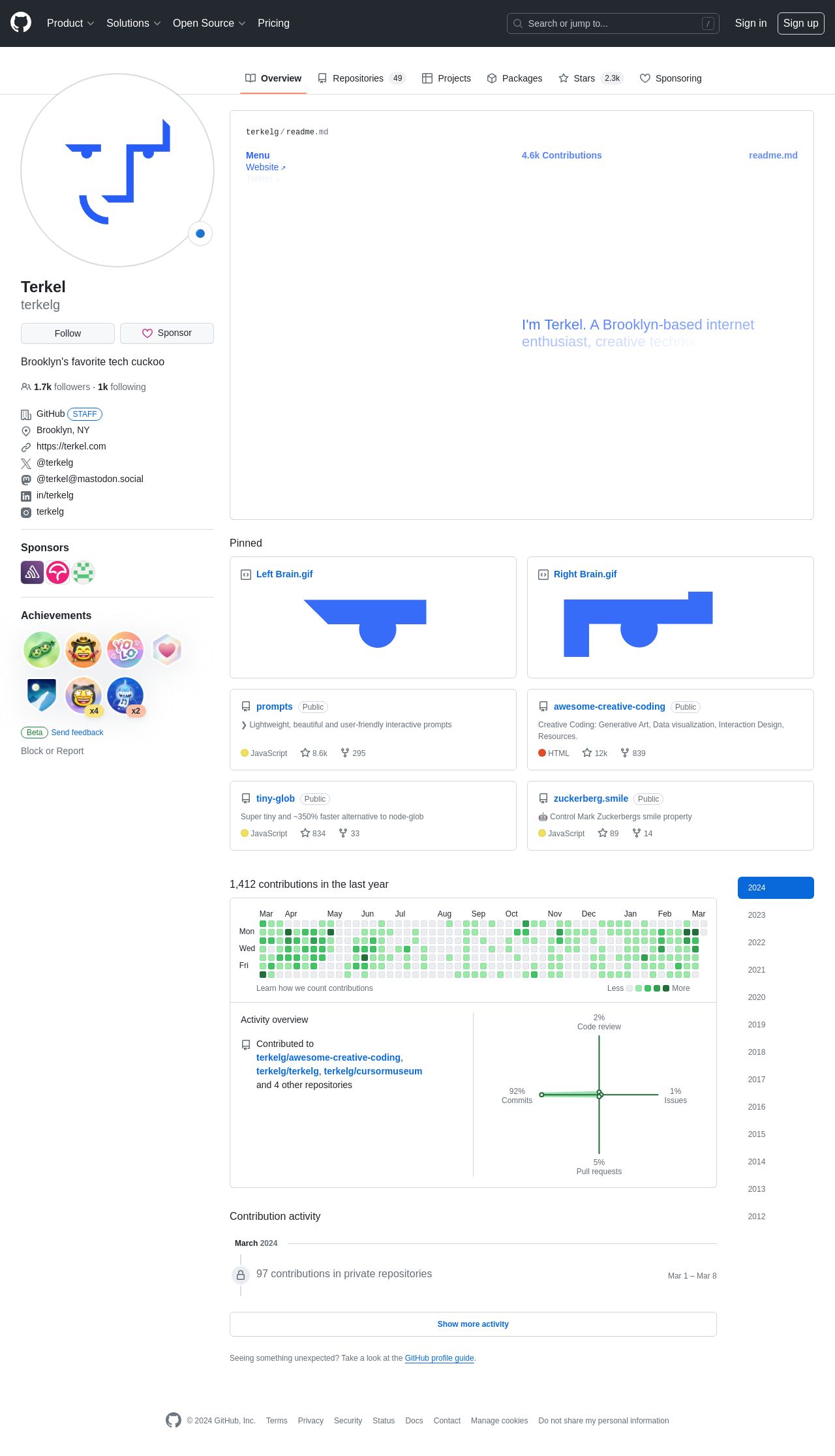The width and height of the screenshot is (835, 1456).
Task: Select the 2023 contribution year
Action: pyautogui.click(x=776, y=915)
